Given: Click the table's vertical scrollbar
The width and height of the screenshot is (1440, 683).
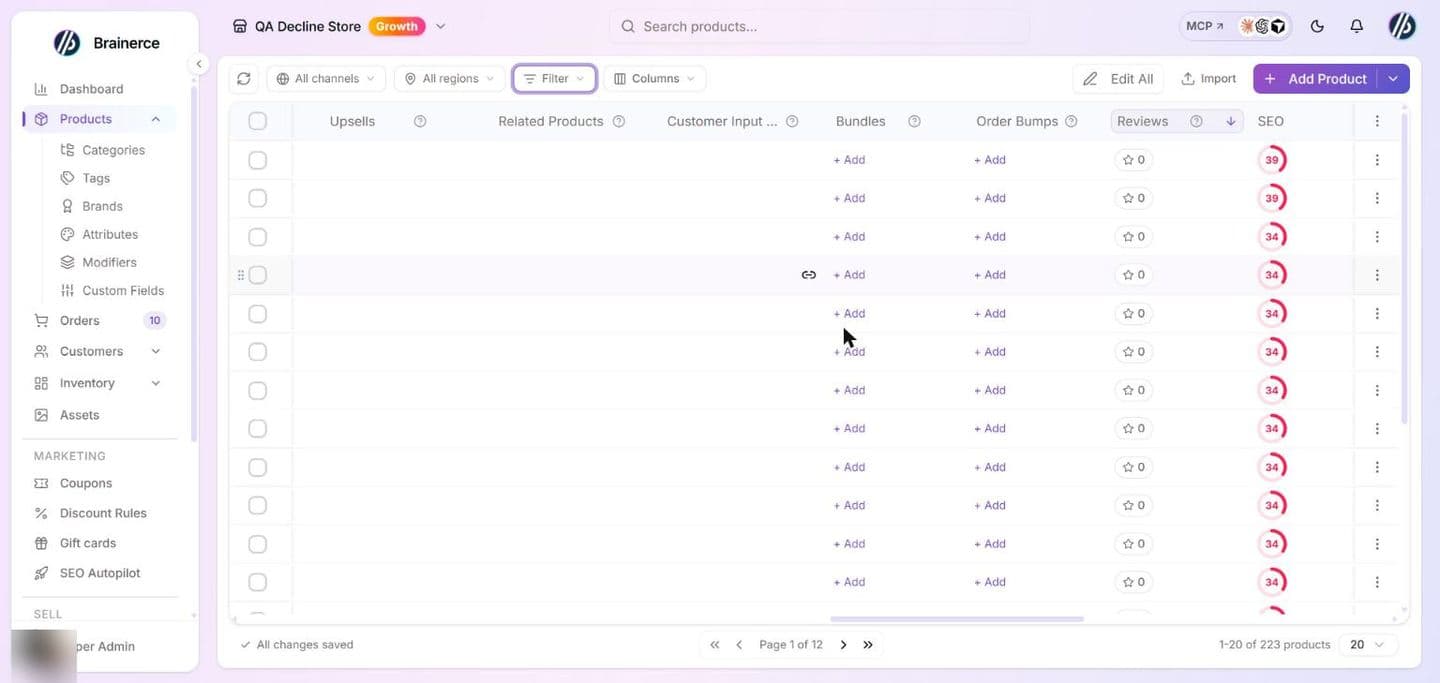Looking at the screenshot, I should pyautogui.click(x=1404, y=268).
